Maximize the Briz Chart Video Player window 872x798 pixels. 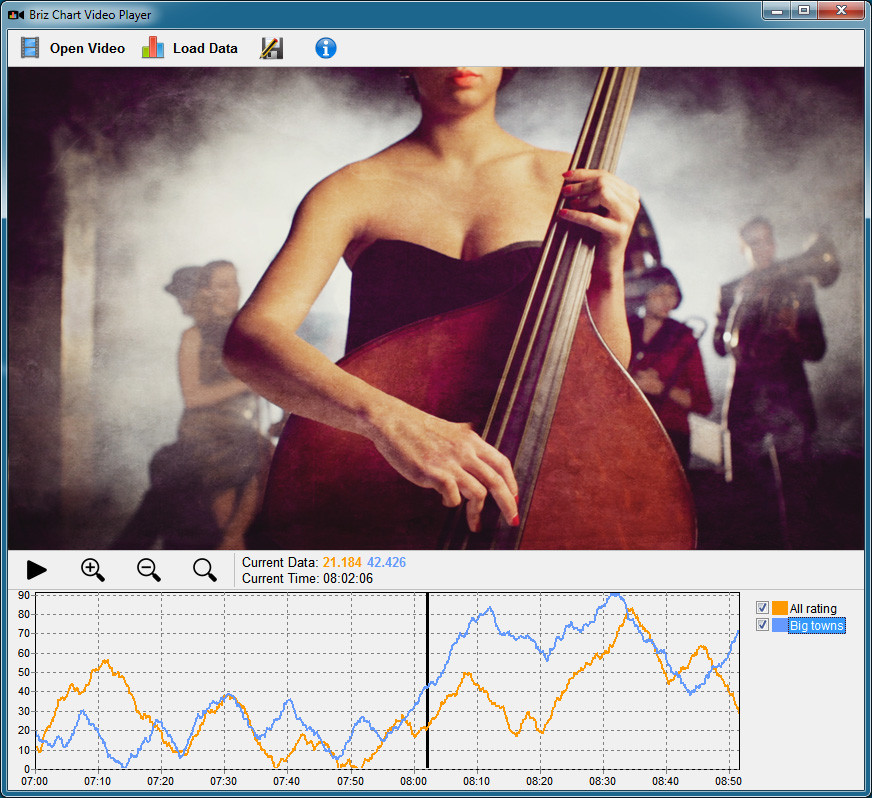[x=804, y=11]
